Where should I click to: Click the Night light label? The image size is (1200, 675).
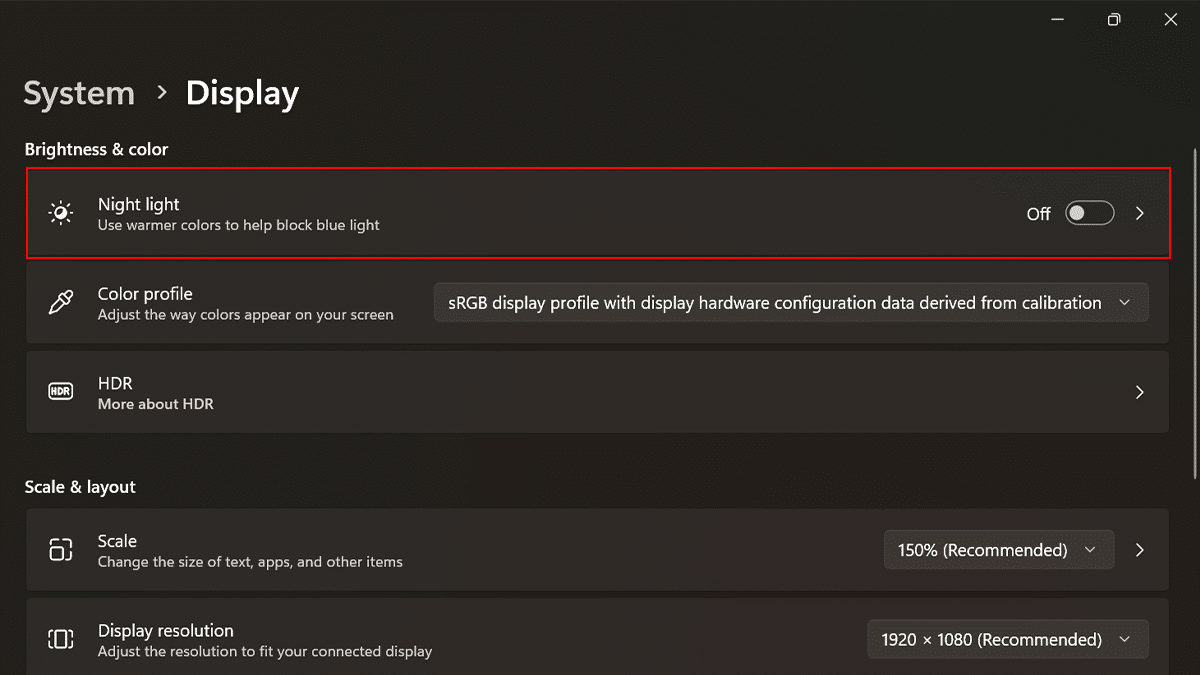[139, 204]
